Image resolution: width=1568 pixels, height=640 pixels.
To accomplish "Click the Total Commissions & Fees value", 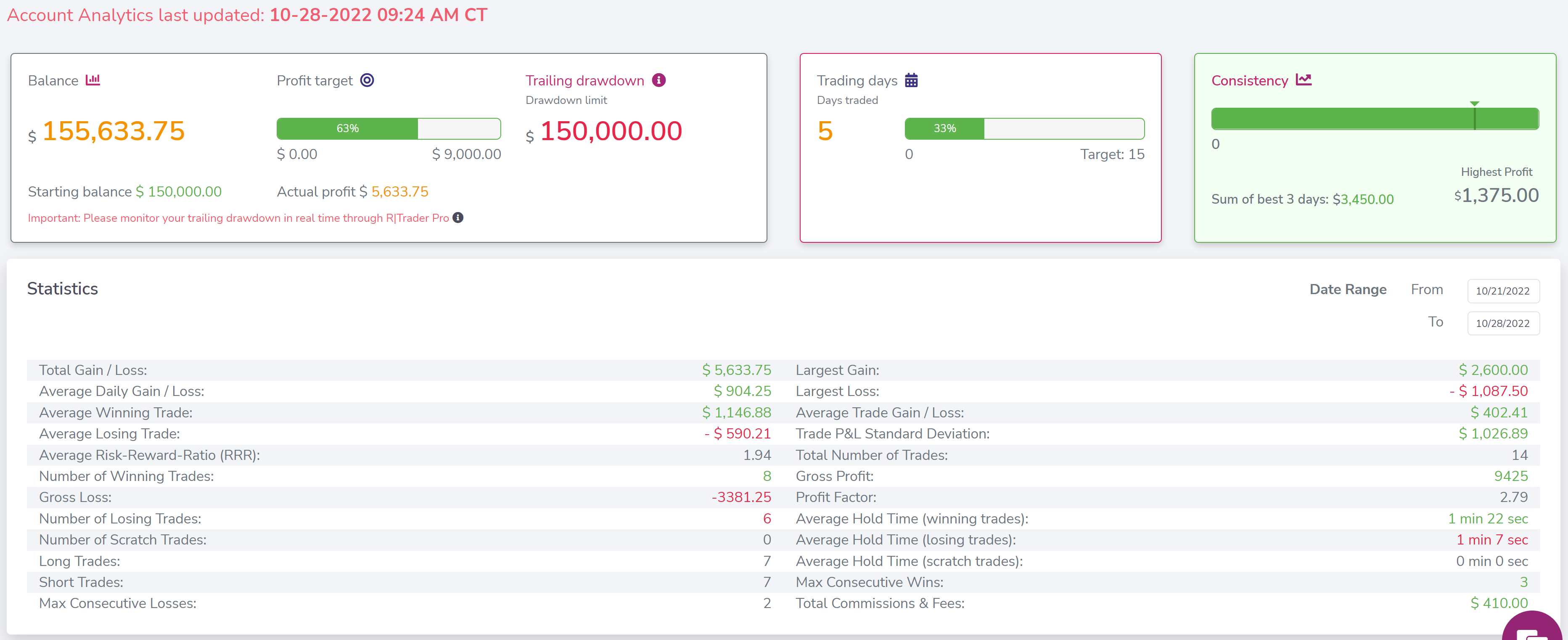I will (x=1499, y=603).
